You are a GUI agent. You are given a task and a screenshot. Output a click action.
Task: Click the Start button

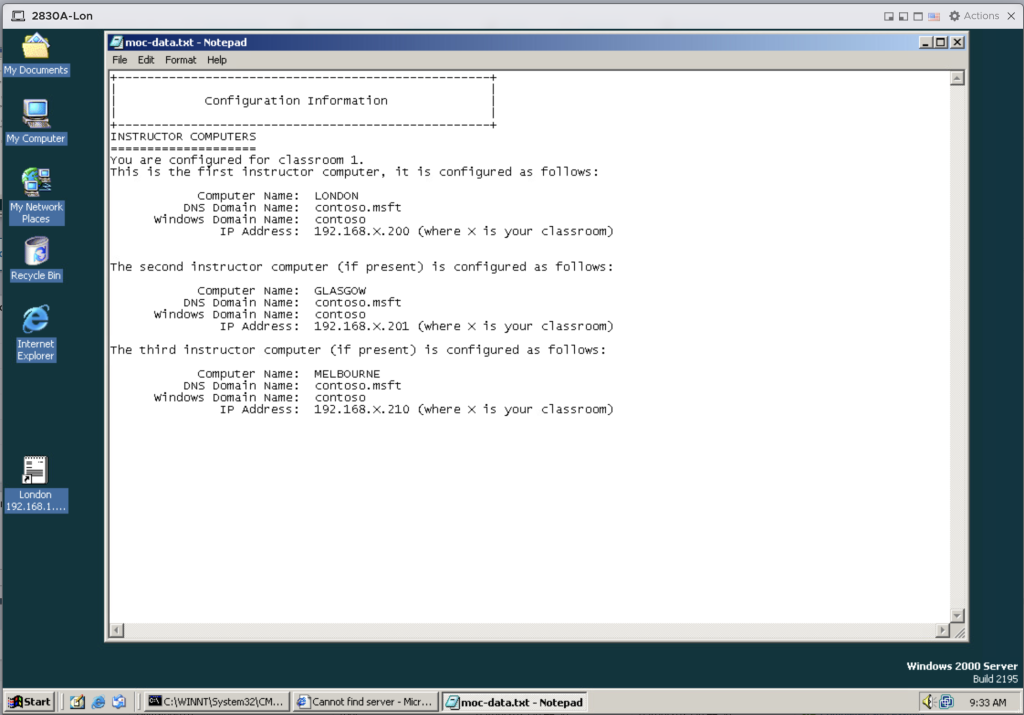pyautogui.click(x=29, y=702)
